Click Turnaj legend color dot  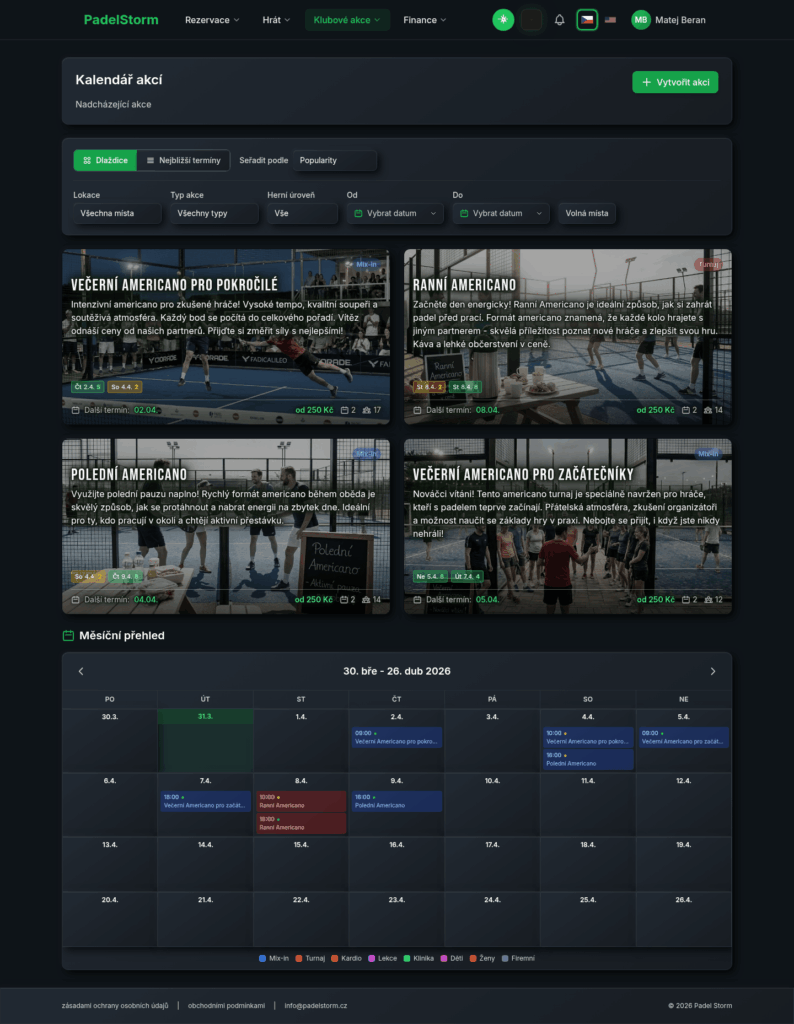pyautogui.click(x=299, y=958)
